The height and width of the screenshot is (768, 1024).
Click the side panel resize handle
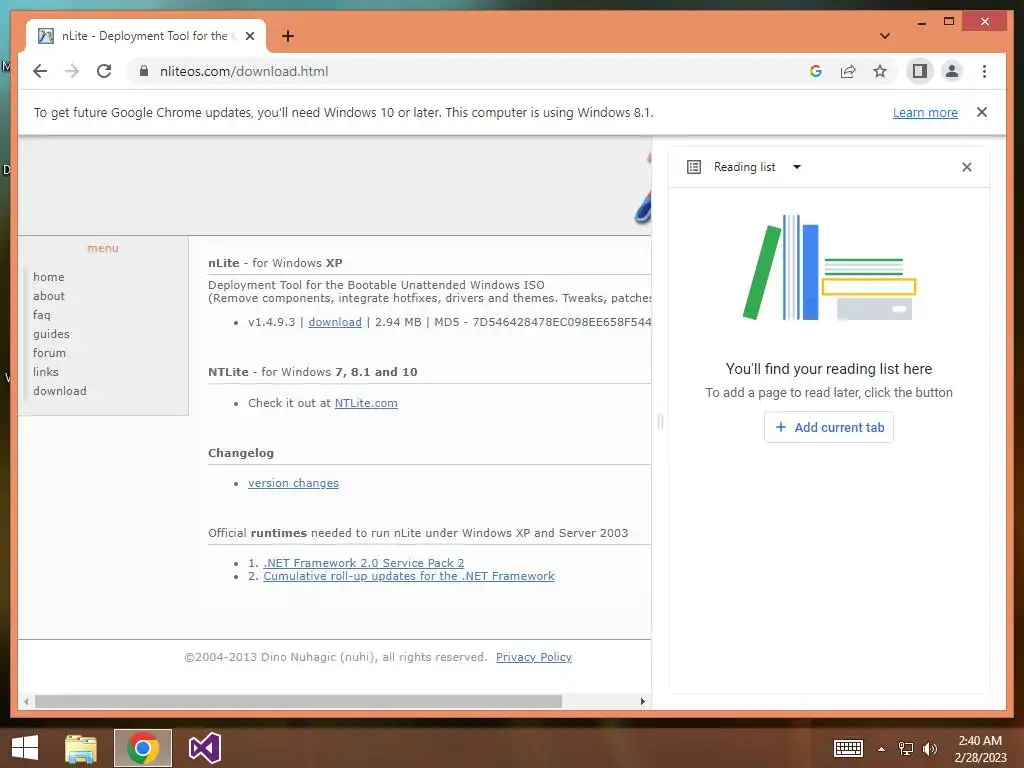click(660, 422)
